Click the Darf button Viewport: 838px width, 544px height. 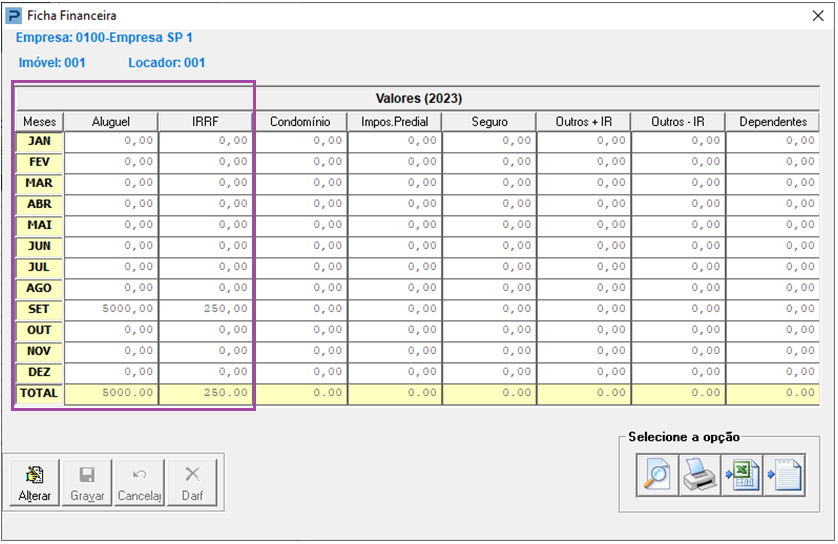tap(193, 484)
